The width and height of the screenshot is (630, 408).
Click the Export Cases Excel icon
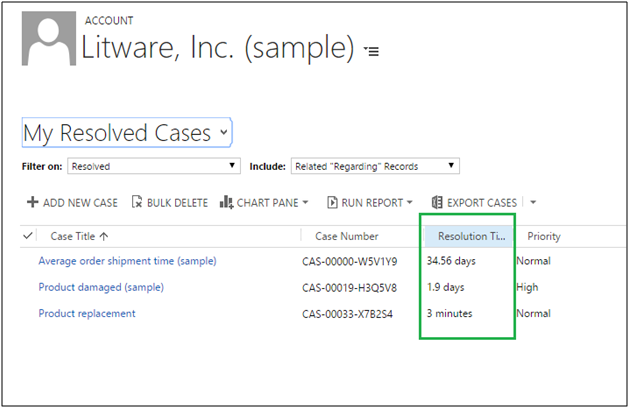coord(437,202)
